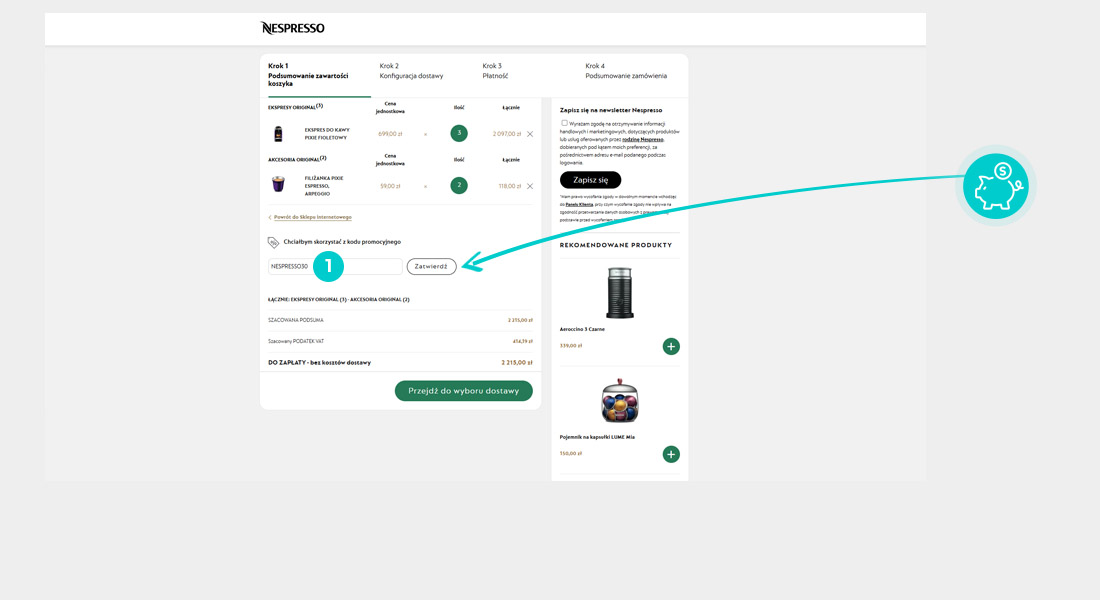Click the REKOMENDOWANE PRODUKTY heading
The image size is (1100, 600).
tap(616, 245)
